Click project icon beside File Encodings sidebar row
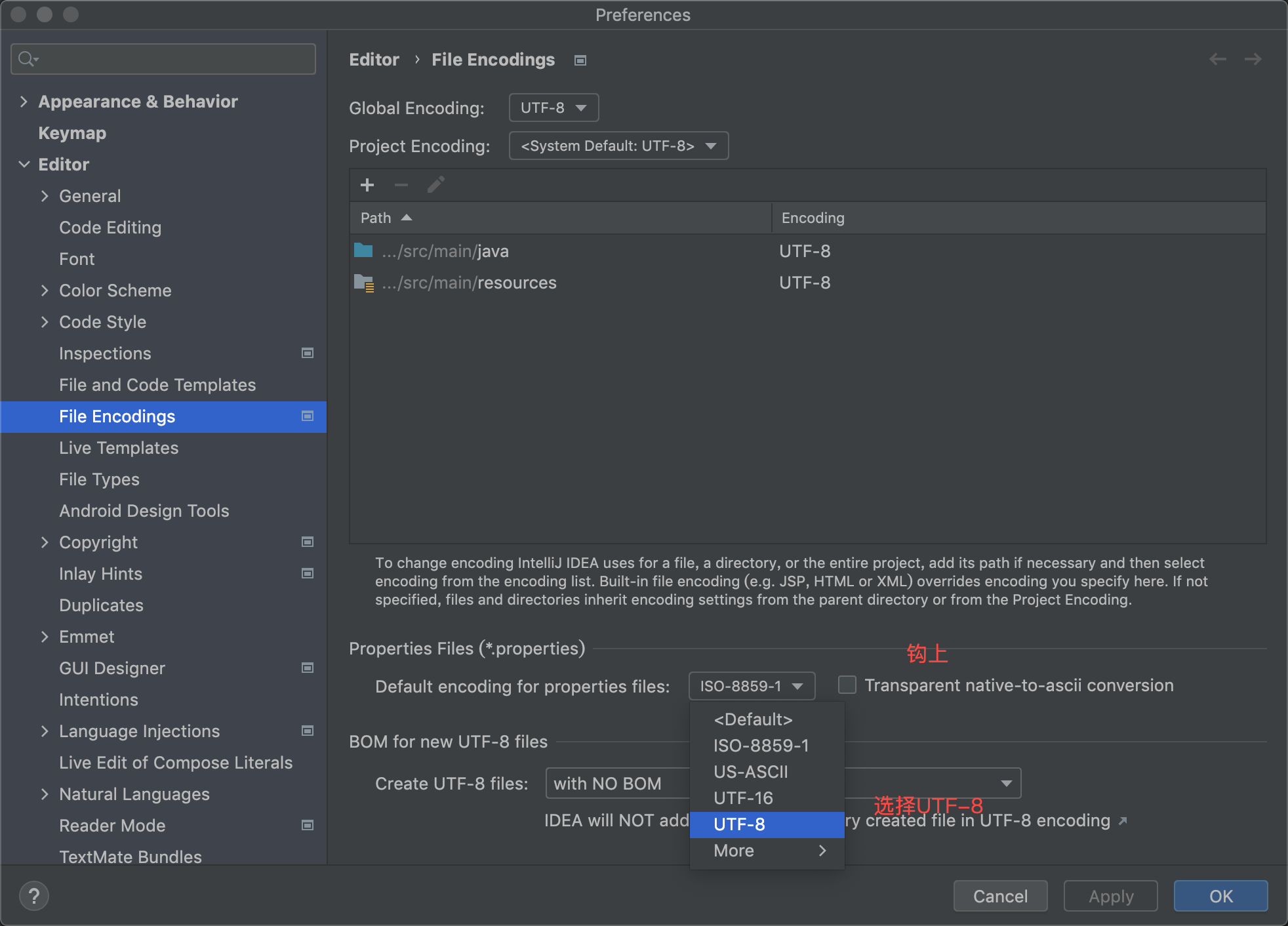This screenshot has width=1288, height=926. tap(307, 416)
